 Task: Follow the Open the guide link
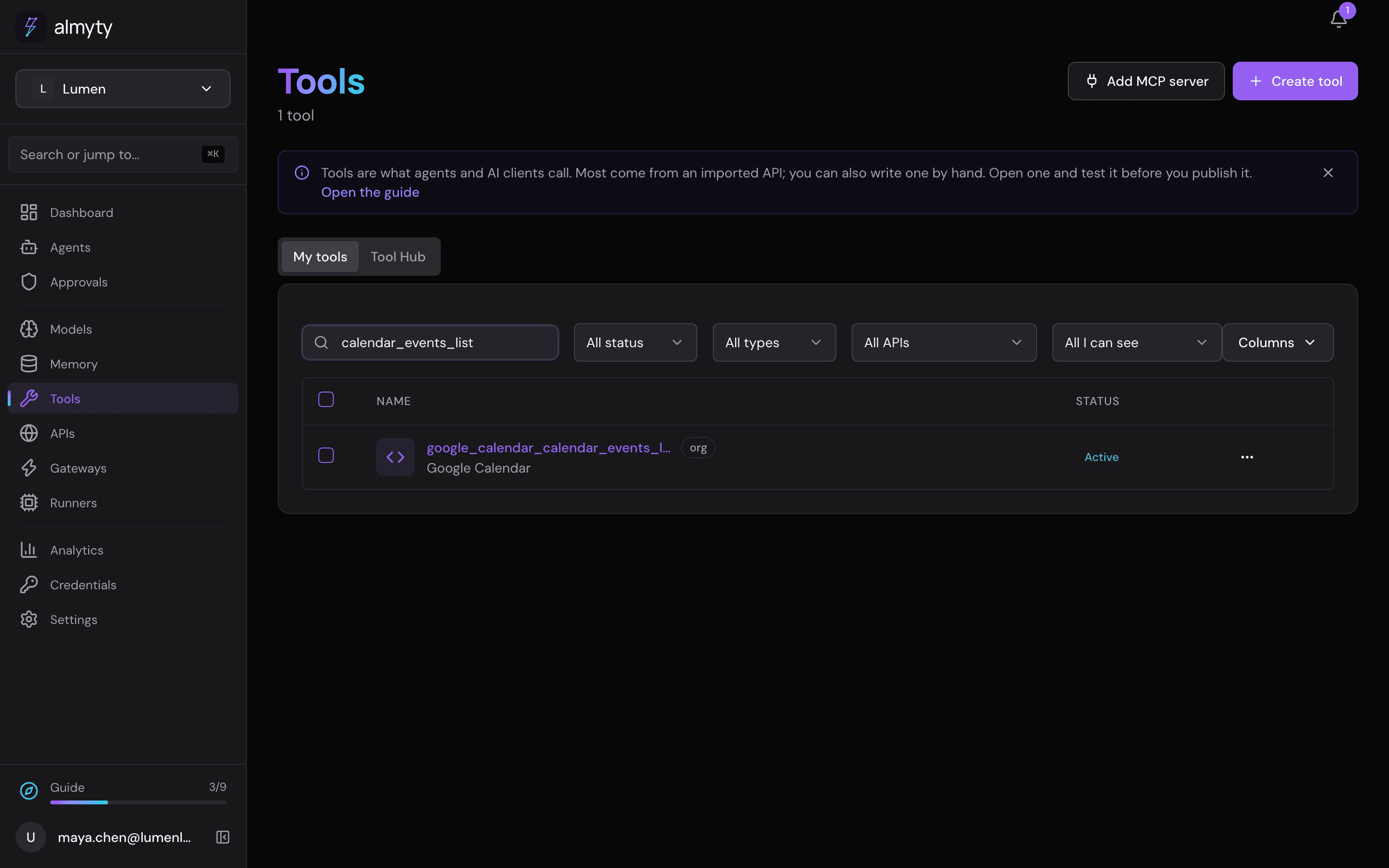point(370,192)
